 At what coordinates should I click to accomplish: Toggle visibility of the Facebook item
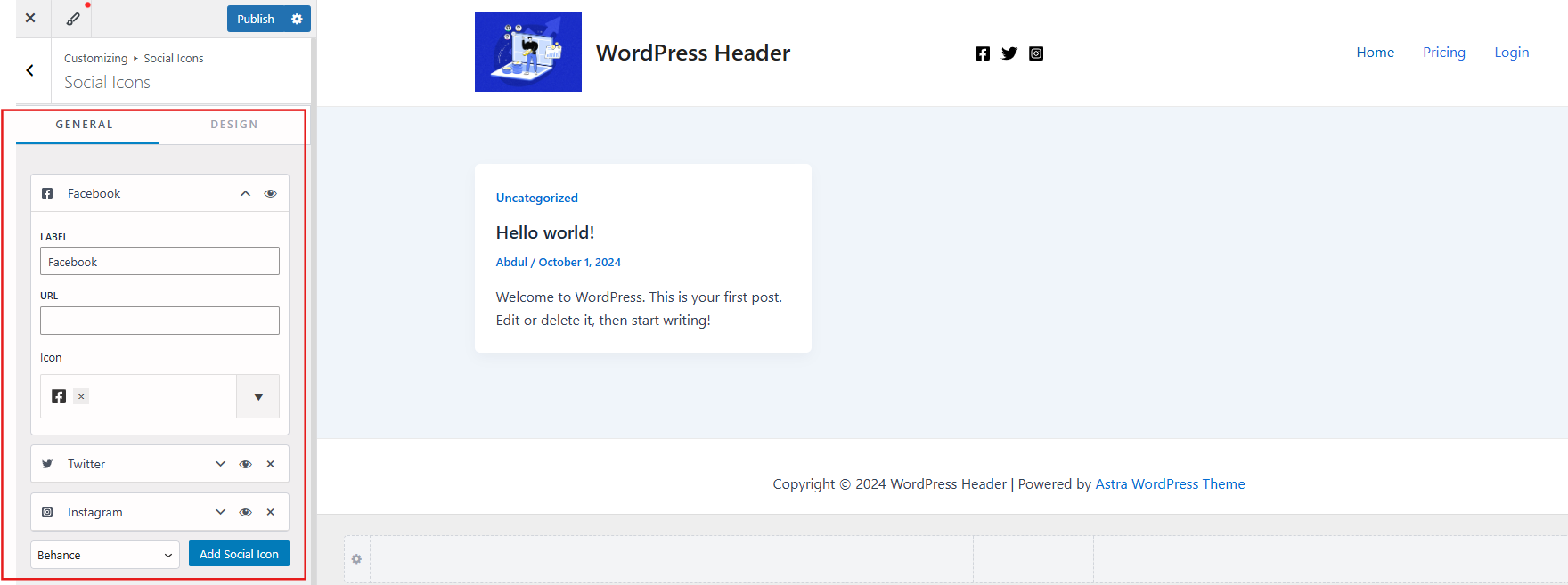pyautogui.click(x=270, y=193)
